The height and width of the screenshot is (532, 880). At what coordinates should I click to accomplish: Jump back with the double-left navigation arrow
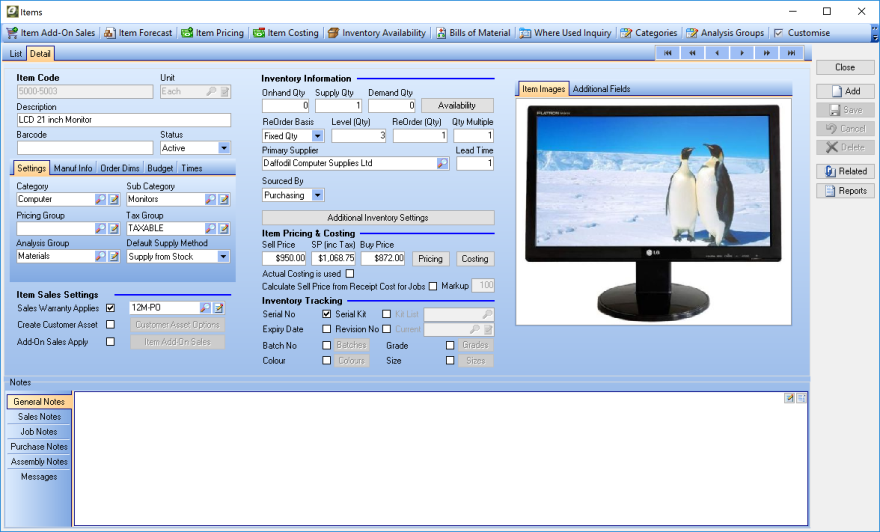(x=693, y=53)
